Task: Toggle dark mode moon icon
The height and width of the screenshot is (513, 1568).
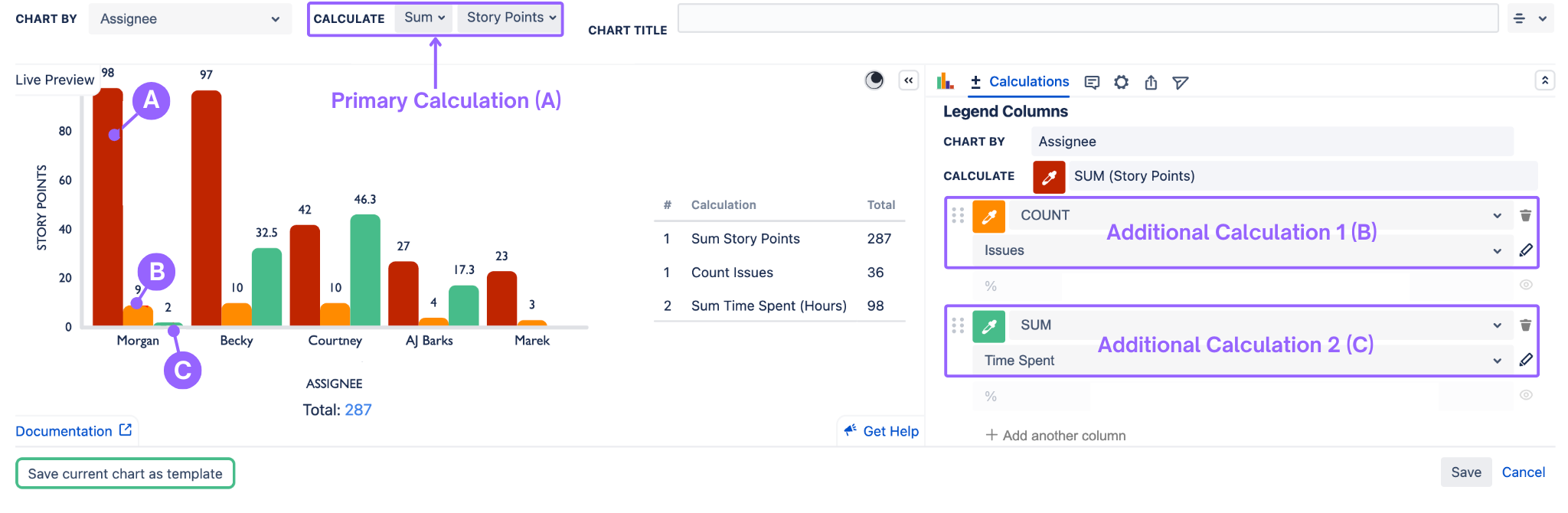Action: tap(874, 80)
